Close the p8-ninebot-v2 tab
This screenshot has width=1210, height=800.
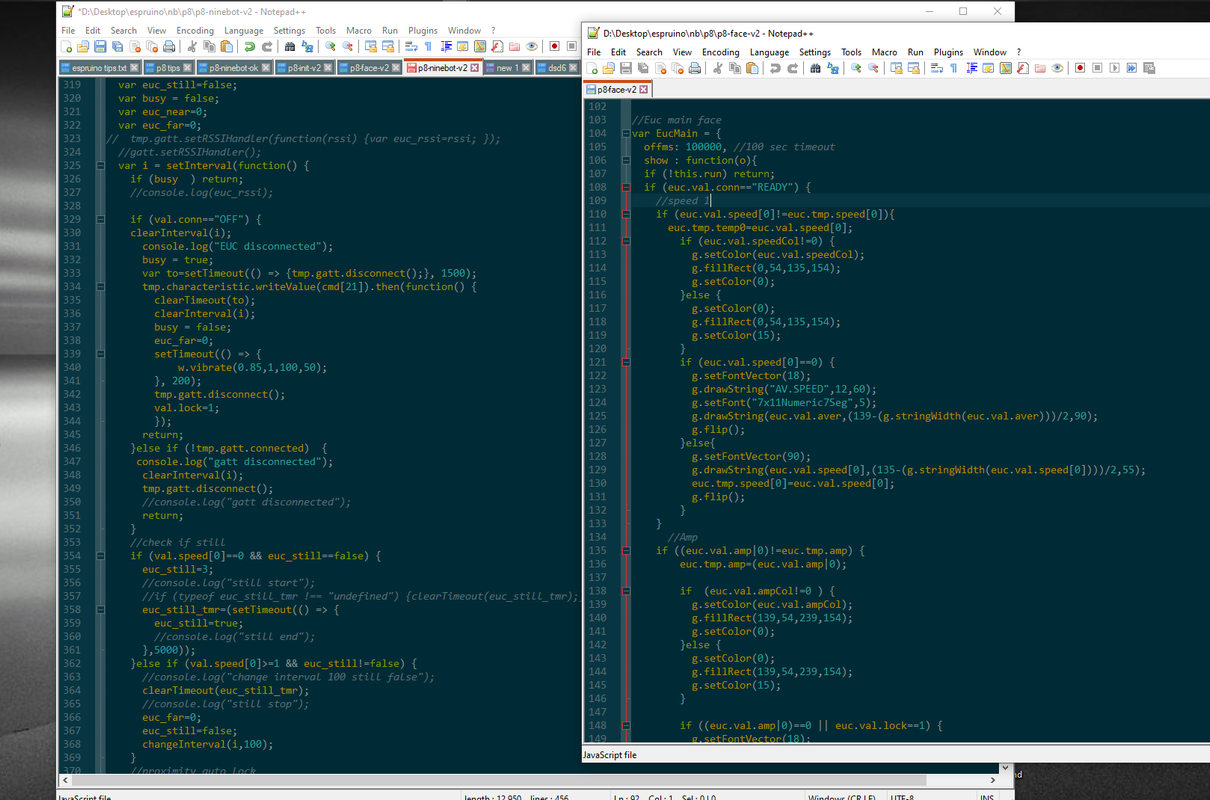click(475, 68)
